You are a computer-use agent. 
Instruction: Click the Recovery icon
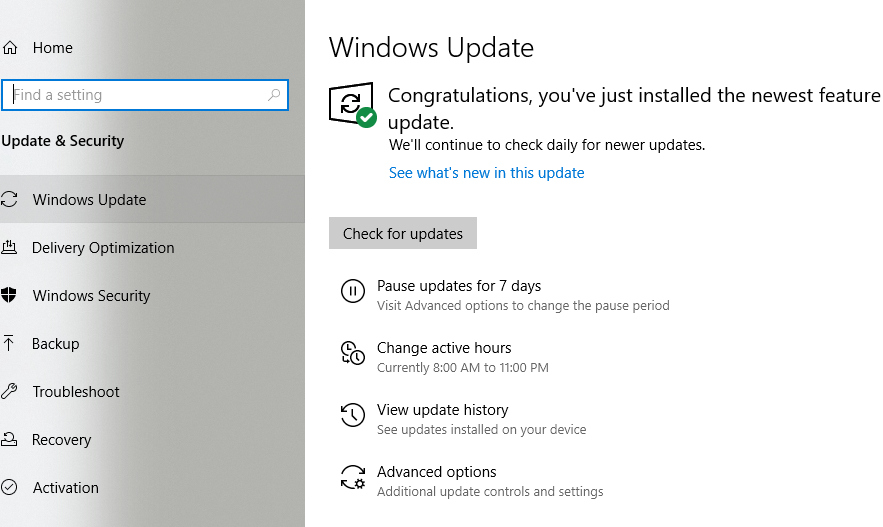pyautogui.click(x=9, y=439)
